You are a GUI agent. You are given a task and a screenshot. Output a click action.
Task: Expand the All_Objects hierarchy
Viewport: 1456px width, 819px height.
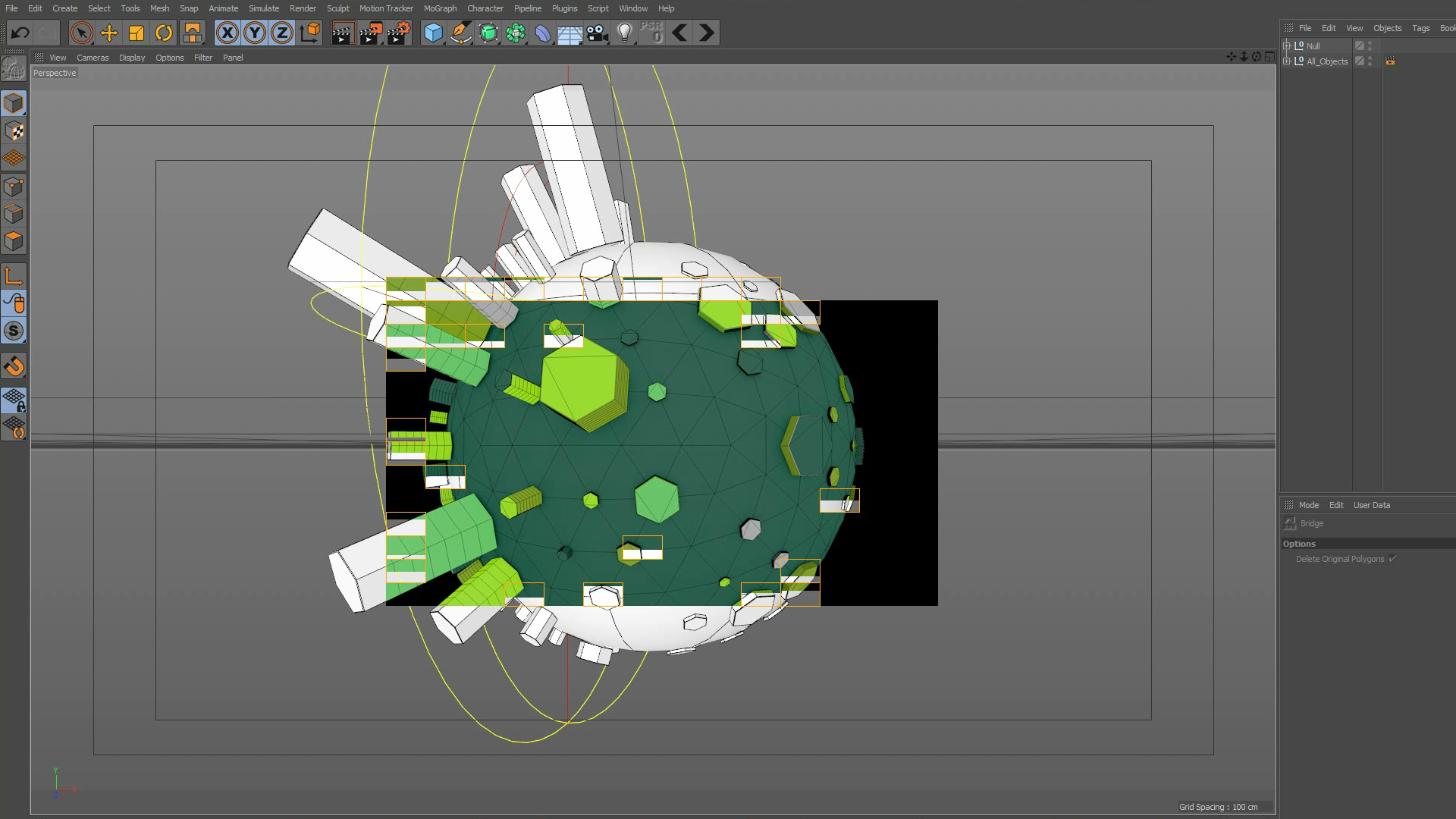pyautogui.click(x=1287, y=61)
